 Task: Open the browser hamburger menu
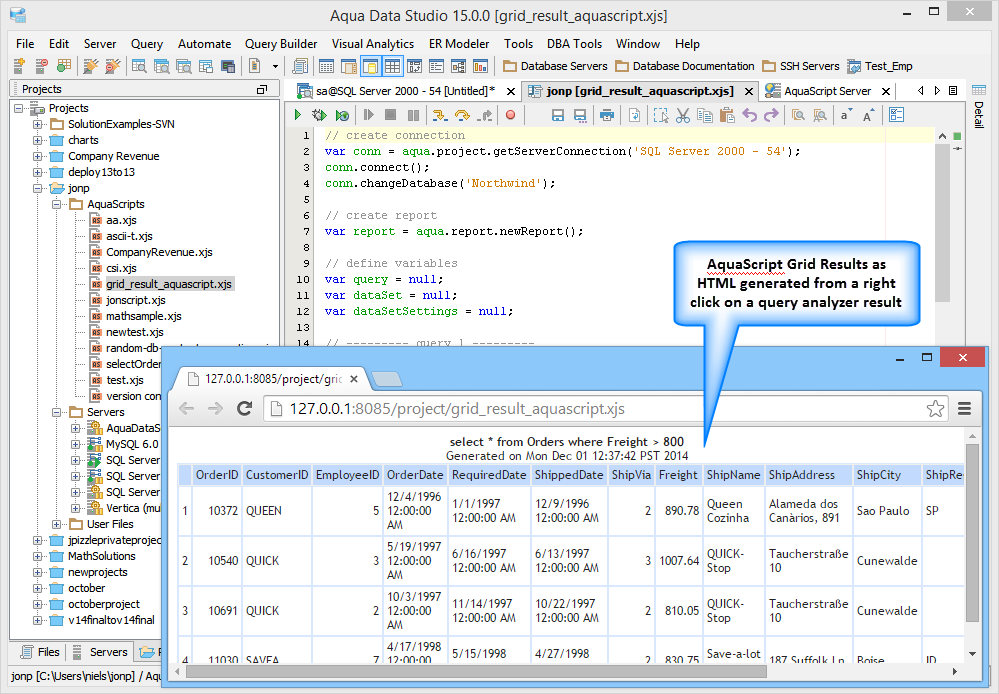(x=965, y=408)
